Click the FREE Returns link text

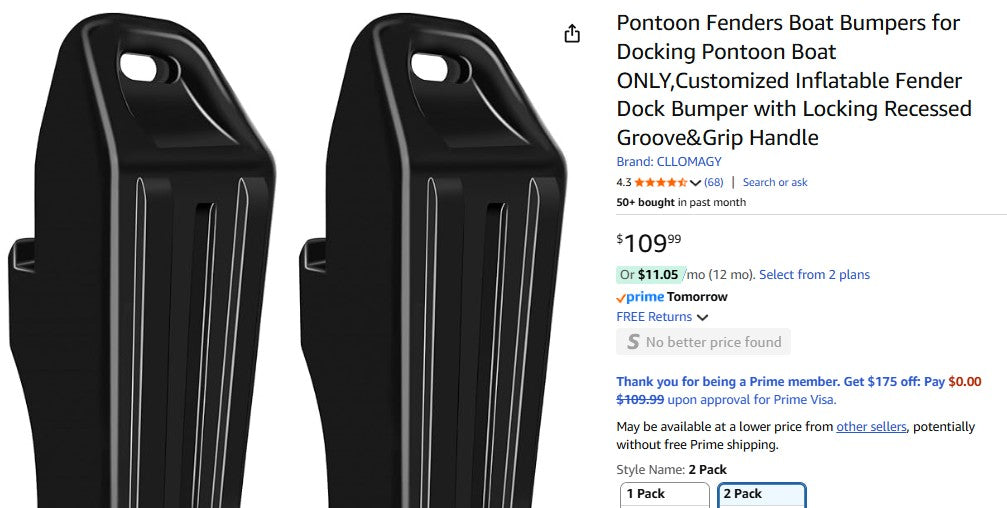(x=654, y=317)
